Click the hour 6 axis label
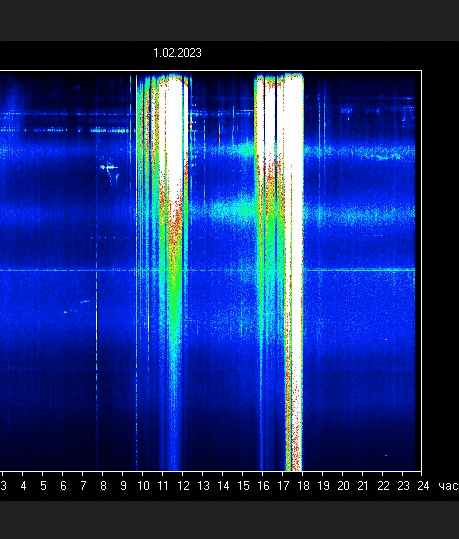The height and width of the screenshot is (539, 459). (63, 486)
